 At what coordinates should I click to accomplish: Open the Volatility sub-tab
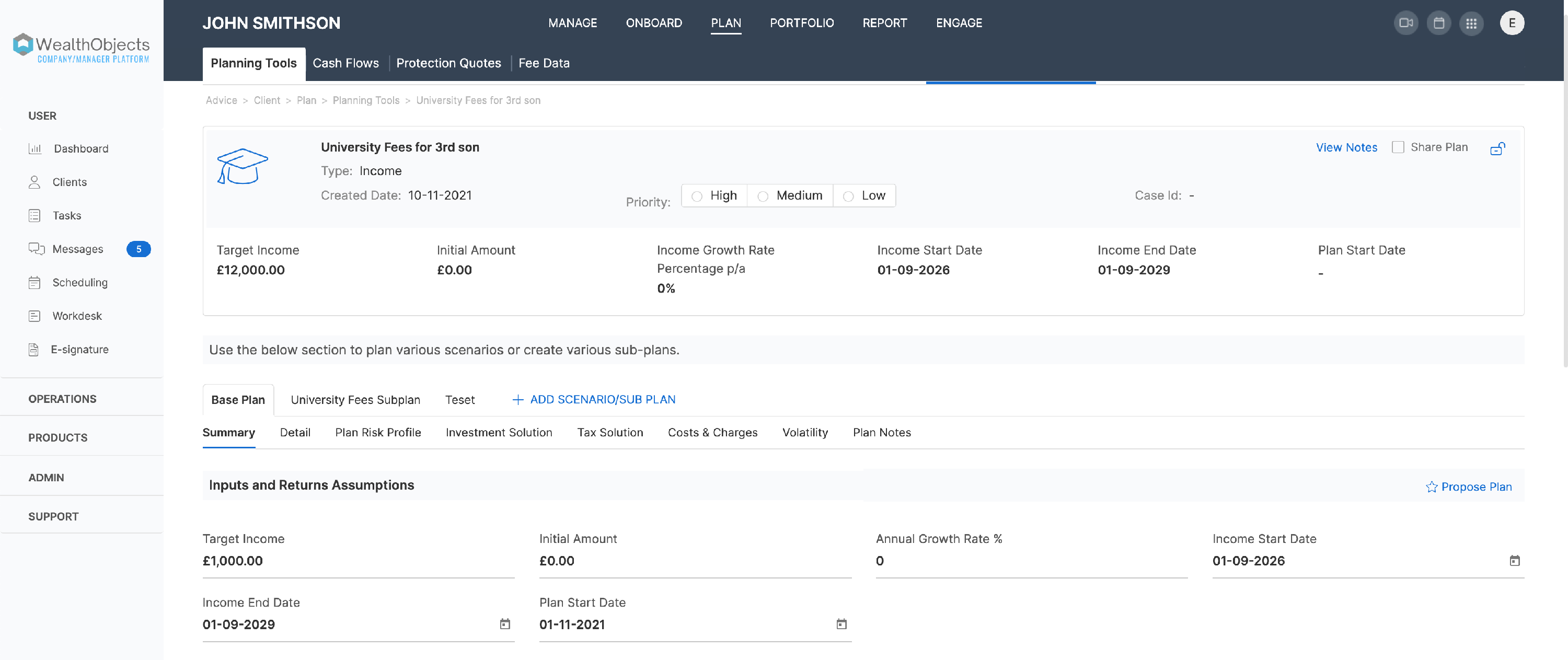tap(805, 433)
